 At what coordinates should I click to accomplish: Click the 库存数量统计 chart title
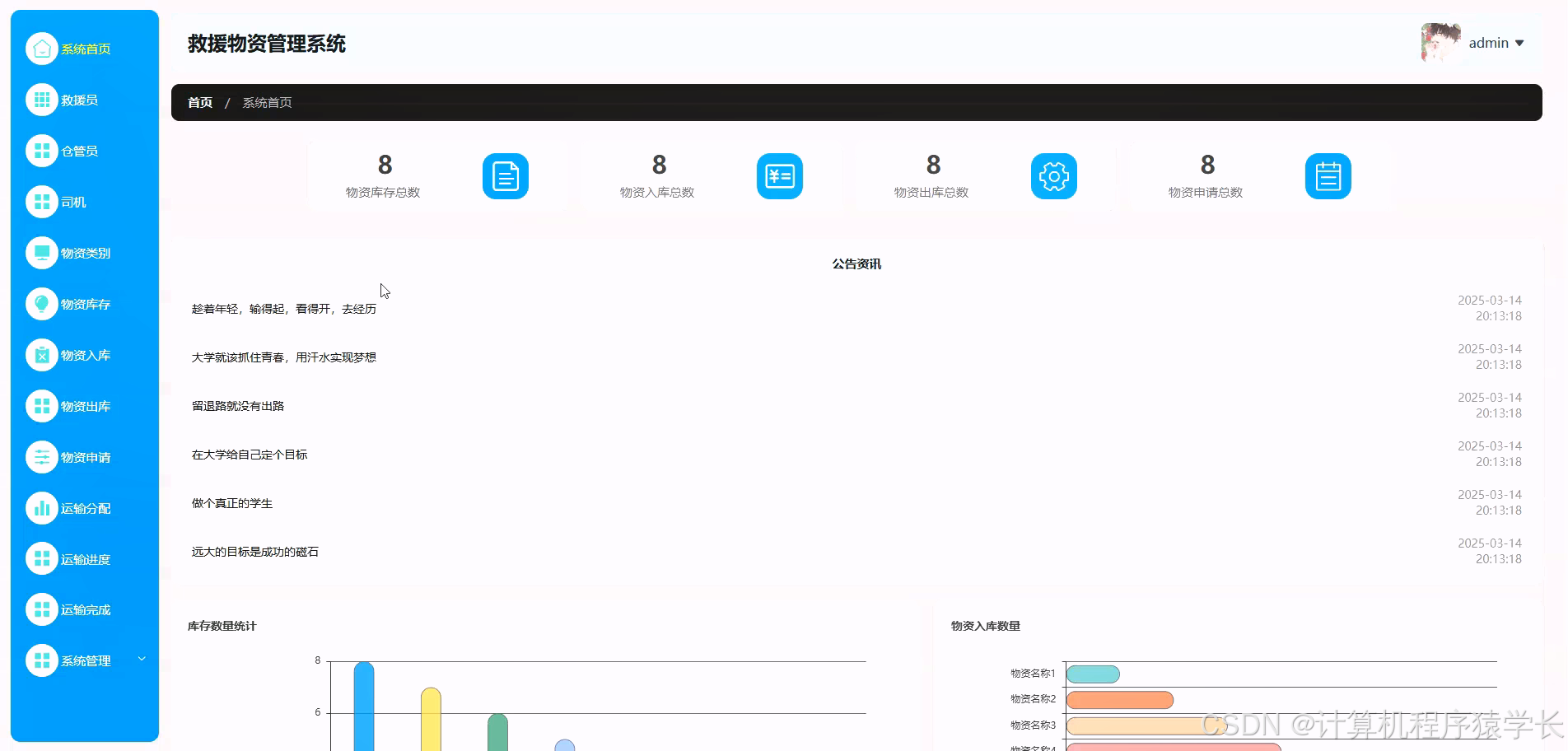222,626
